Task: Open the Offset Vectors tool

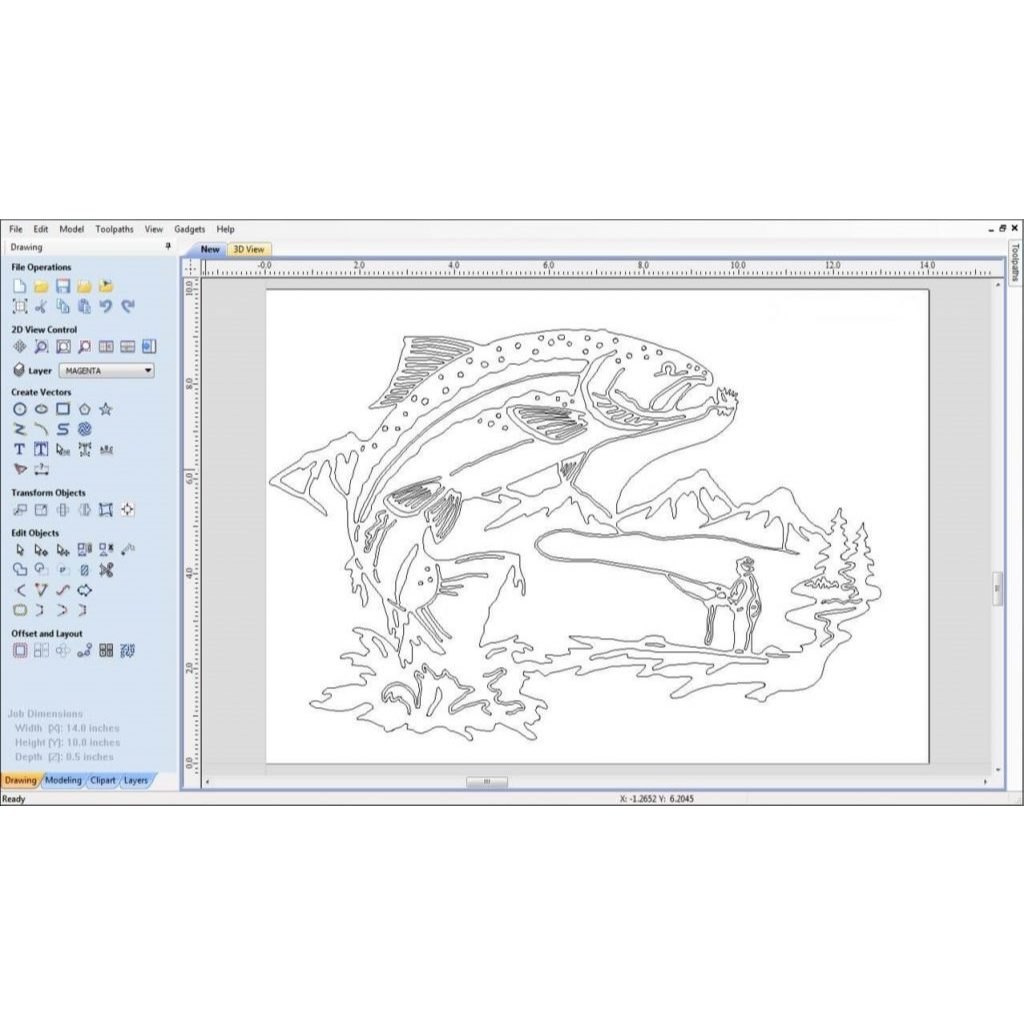Action: click(x=19, y=651)
